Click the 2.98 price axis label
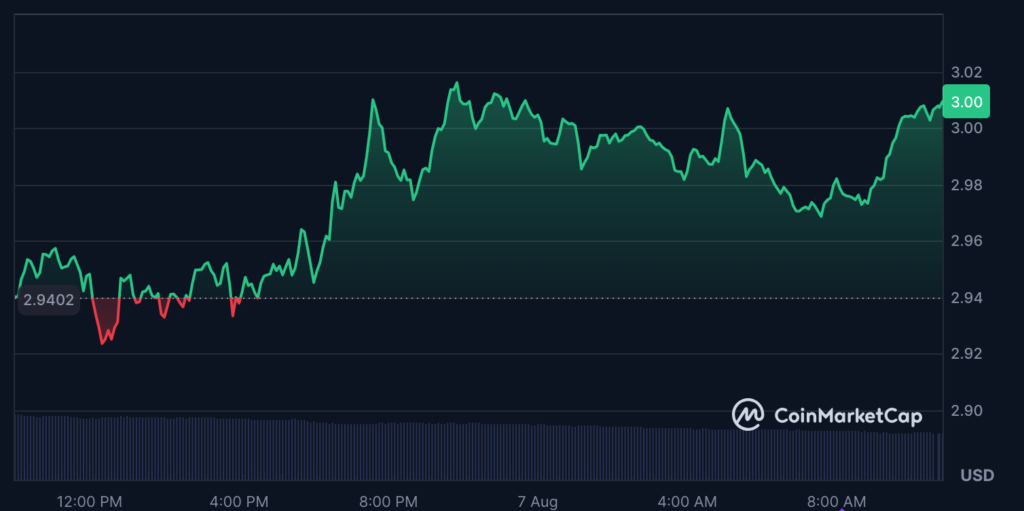 pos(966,185)
